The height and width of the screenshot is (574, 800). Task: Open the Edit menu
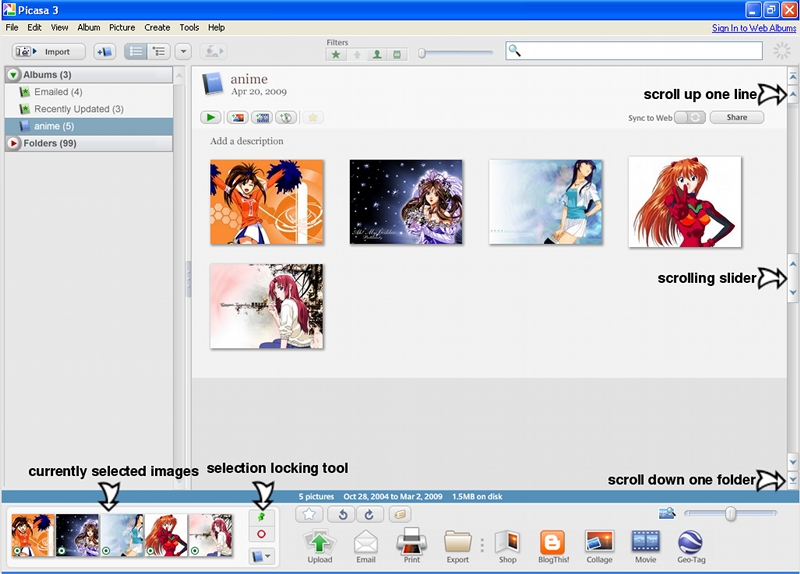click(x=34, y=28)
